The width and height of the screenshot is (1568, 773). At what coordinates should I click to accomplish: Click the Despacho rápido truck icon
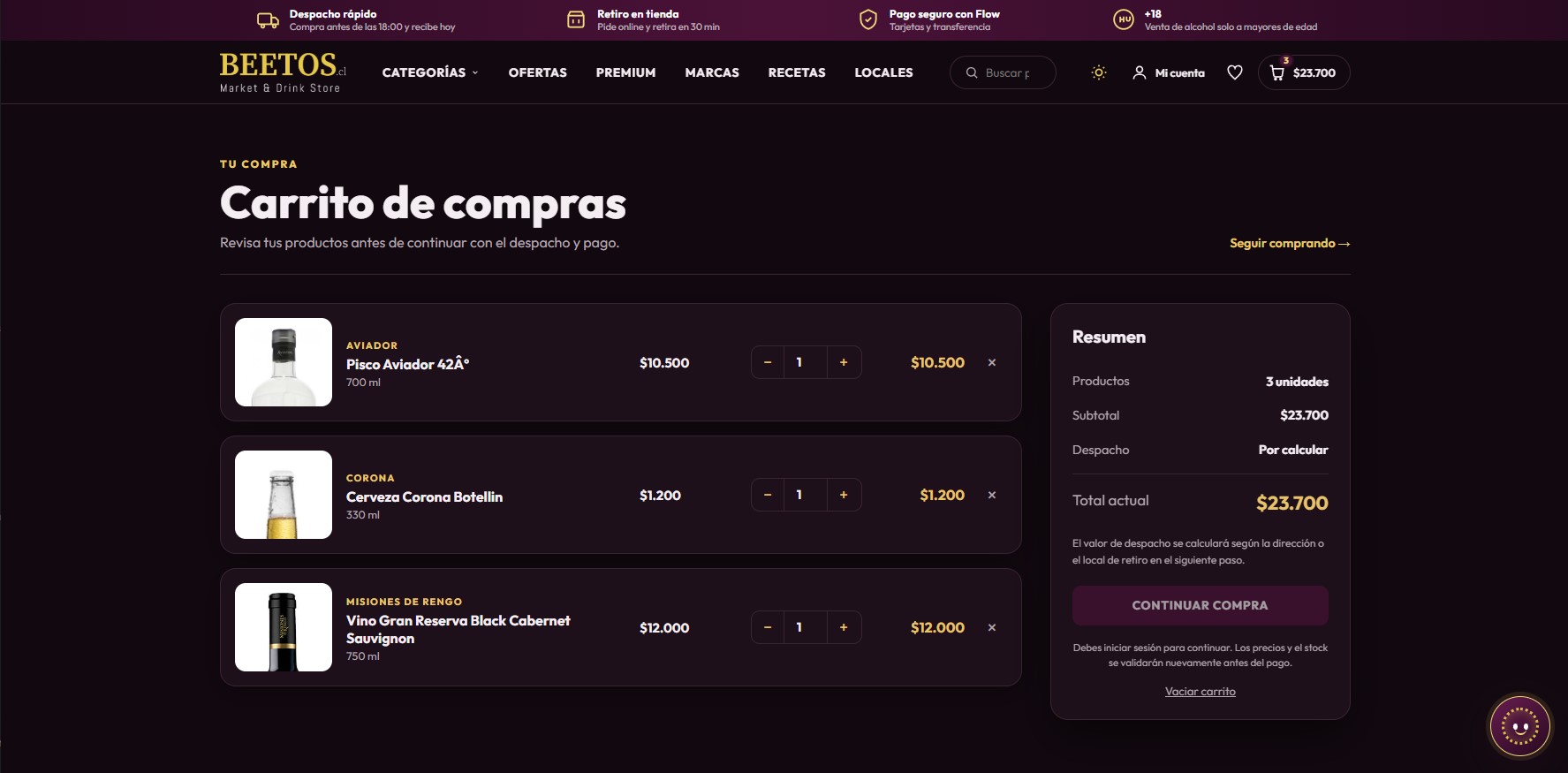coord(268,19)
